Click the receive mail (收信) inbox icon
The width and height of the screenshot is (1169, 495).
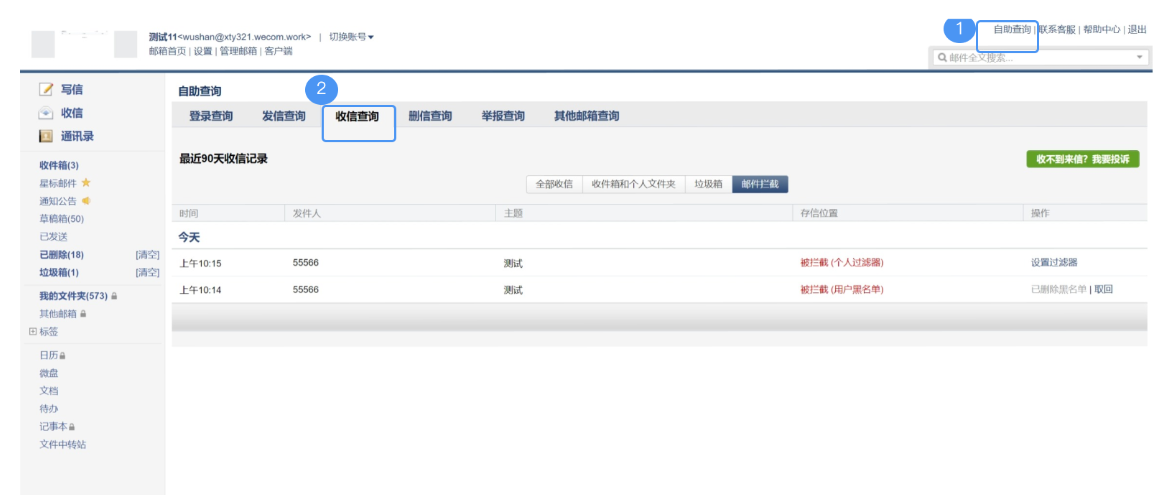click(x=45, y=113)
